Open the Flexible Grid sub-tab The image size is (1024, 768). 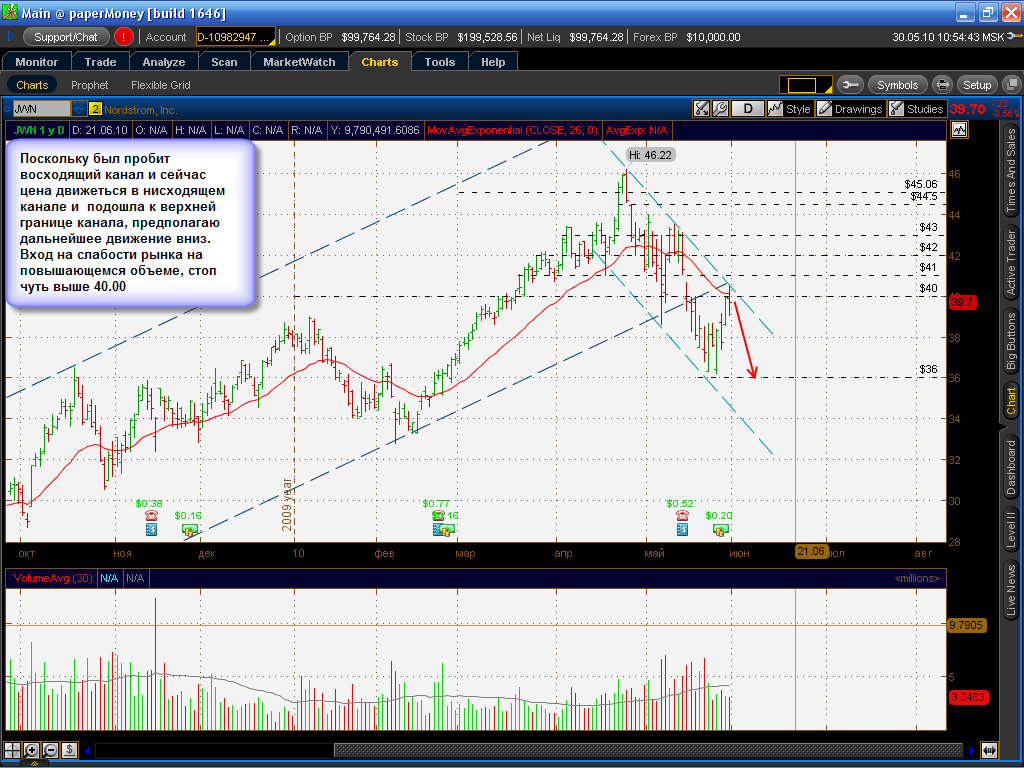tap(161, 85)
